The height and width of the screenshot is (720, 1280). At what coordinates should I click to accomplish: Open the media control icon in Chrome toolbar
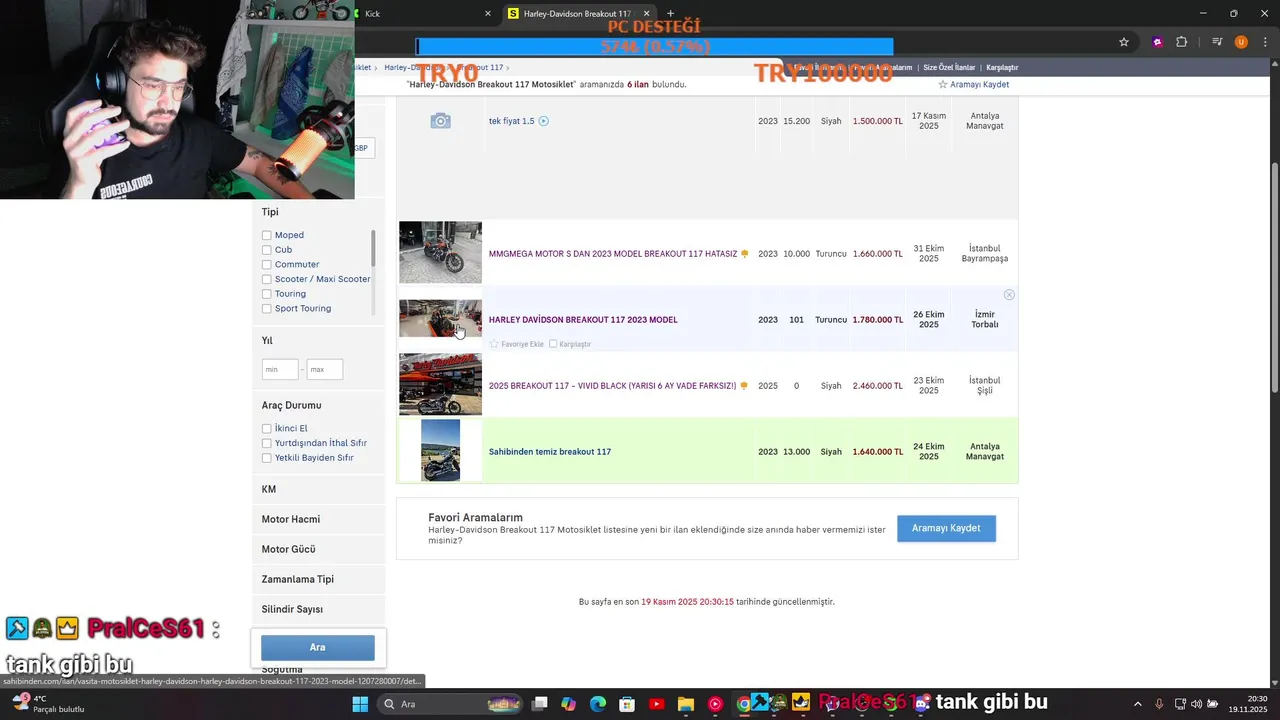point(1217,42)
